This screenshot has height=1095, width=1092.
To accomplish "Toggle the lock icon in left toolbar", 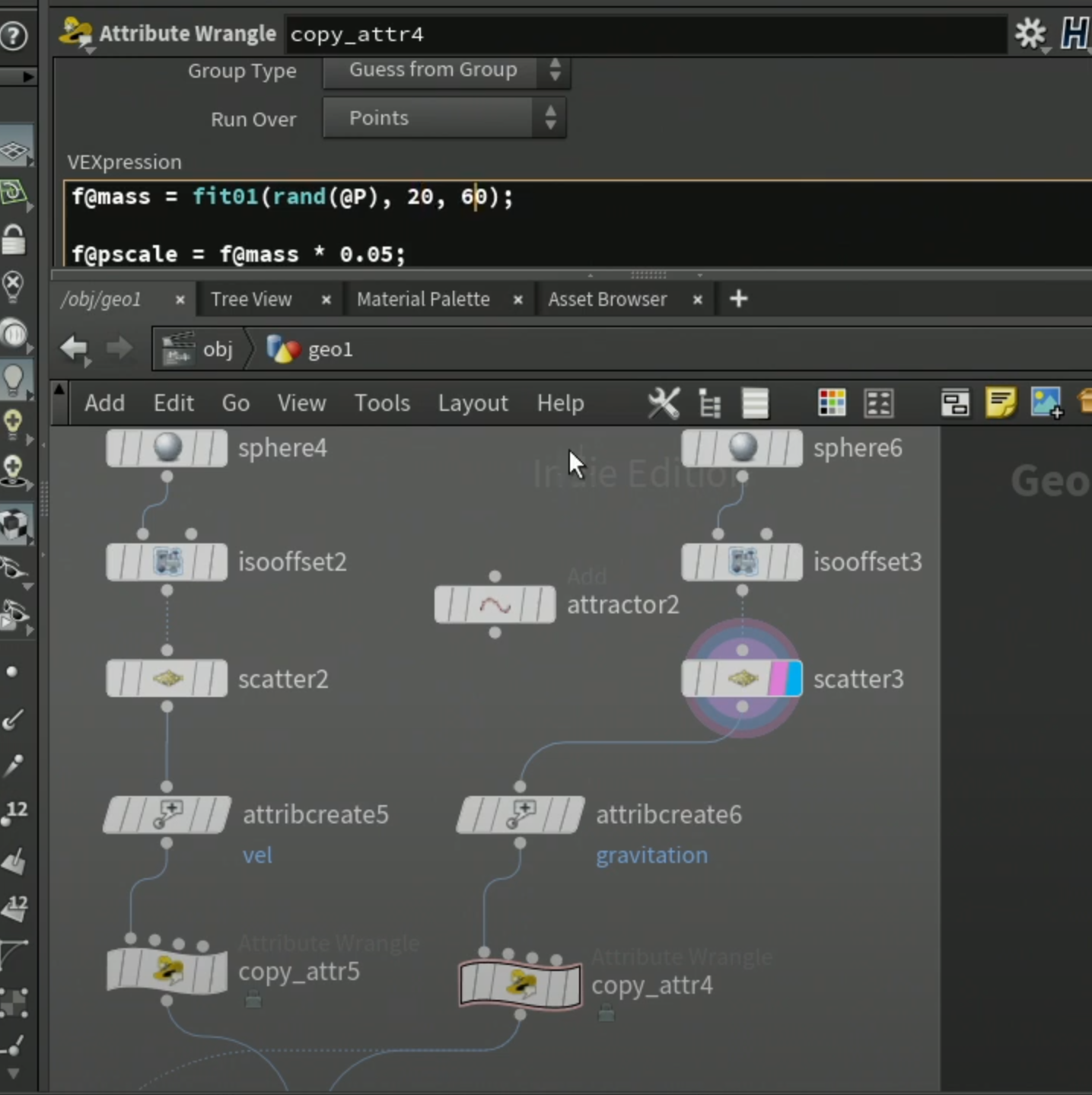I will (x=14, y=239).
